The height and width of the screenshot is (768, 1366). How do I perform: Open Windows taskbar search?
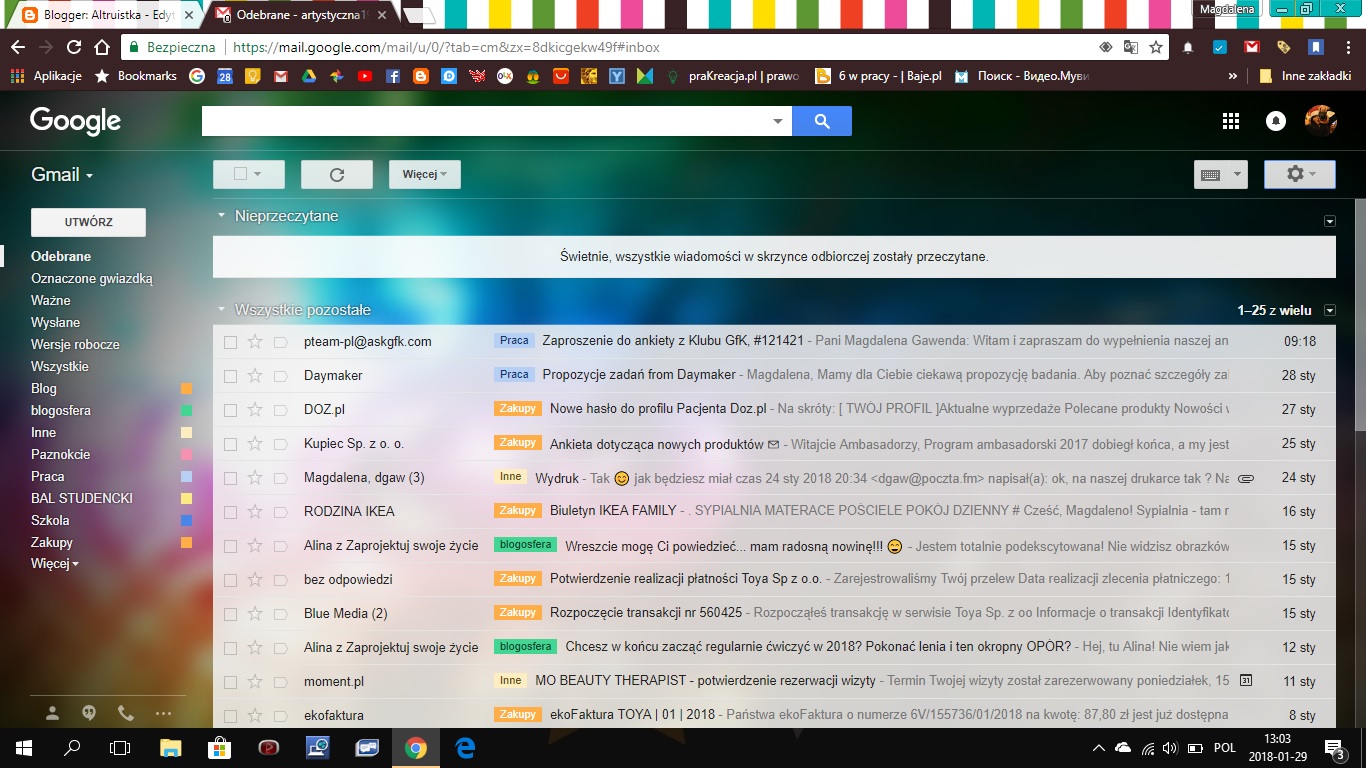tap(72, 747)
